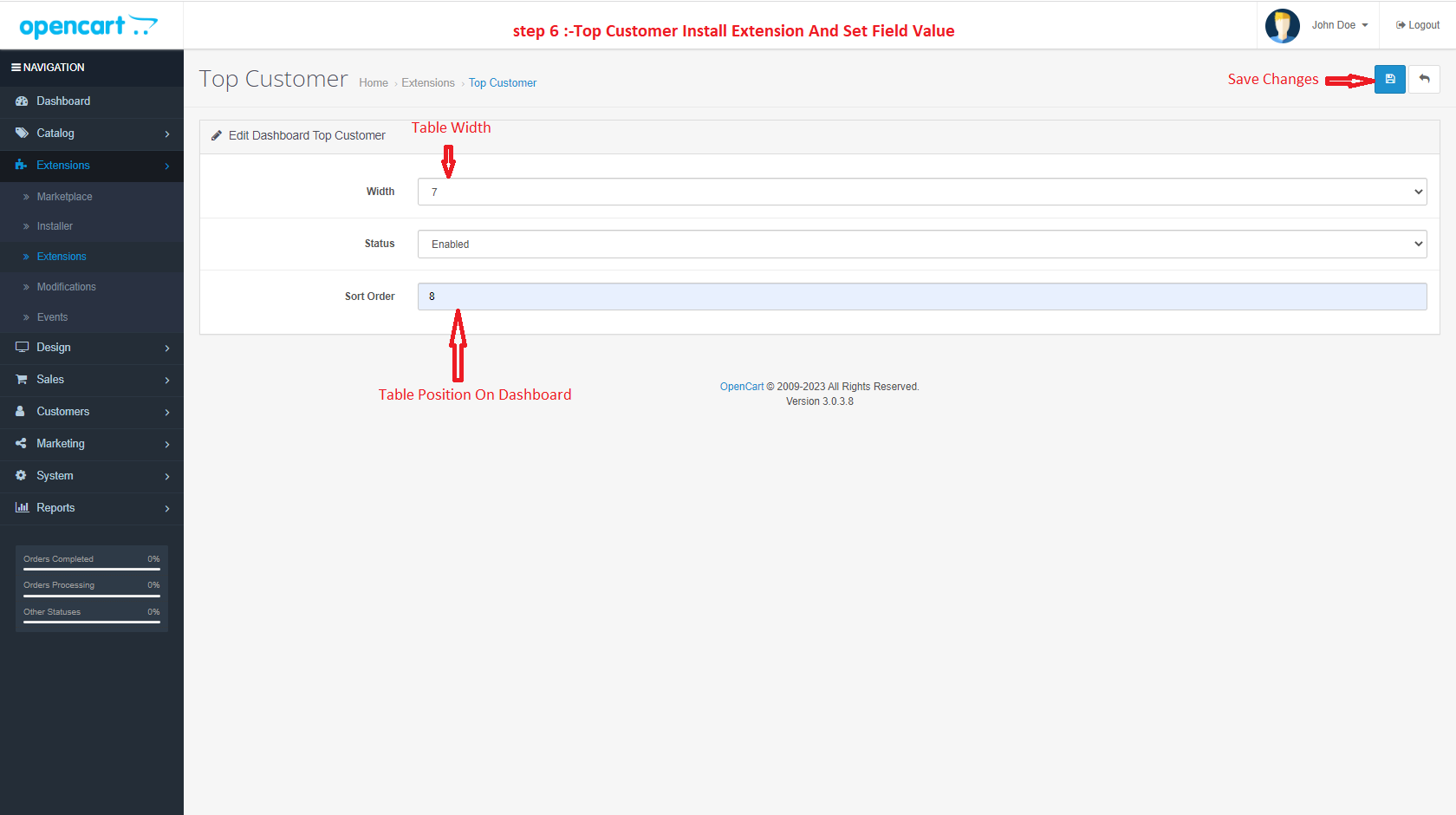
Task: Click the Home breadcrumb link
Action: [x=374, y=83]
